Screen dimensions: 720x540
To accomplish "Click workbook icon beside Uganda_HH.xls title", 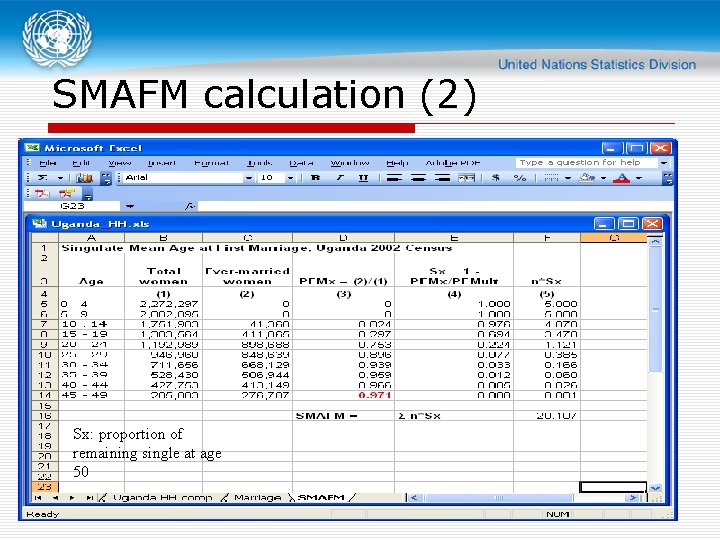I will [40, 224].
